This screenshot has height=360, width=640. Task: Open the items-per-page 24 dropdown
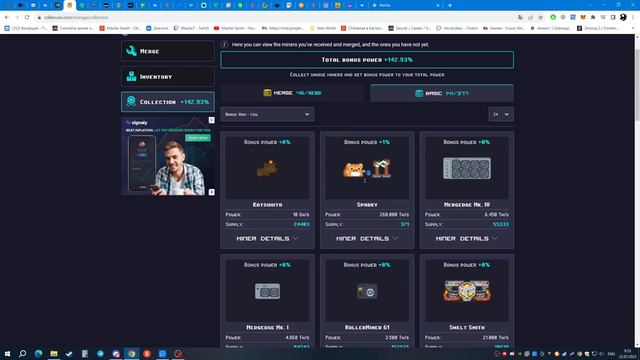point(501,114)
